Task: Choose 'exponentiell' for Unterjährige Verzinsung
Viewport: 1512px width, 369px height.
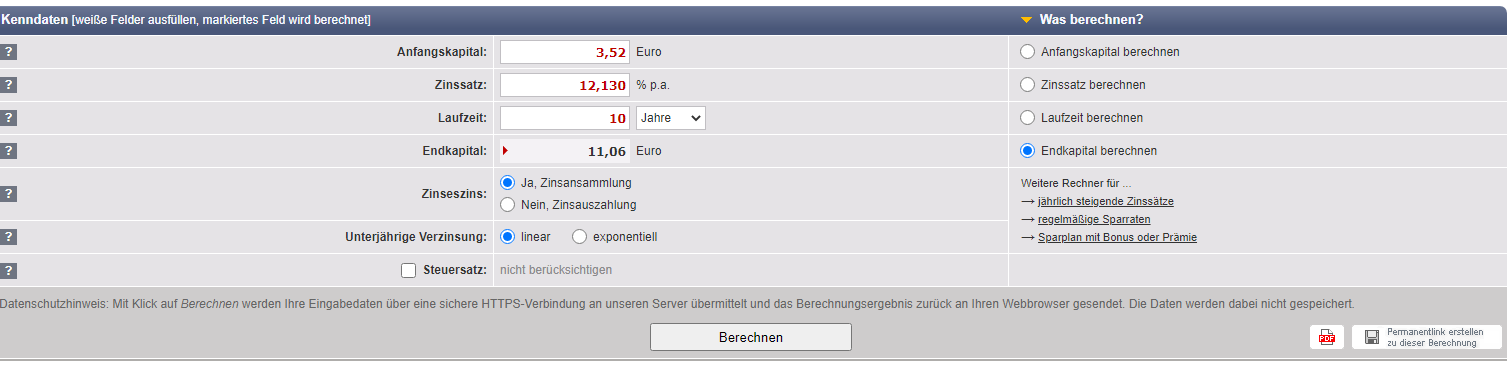Action: pyautogui.click(x=579, y=237)
